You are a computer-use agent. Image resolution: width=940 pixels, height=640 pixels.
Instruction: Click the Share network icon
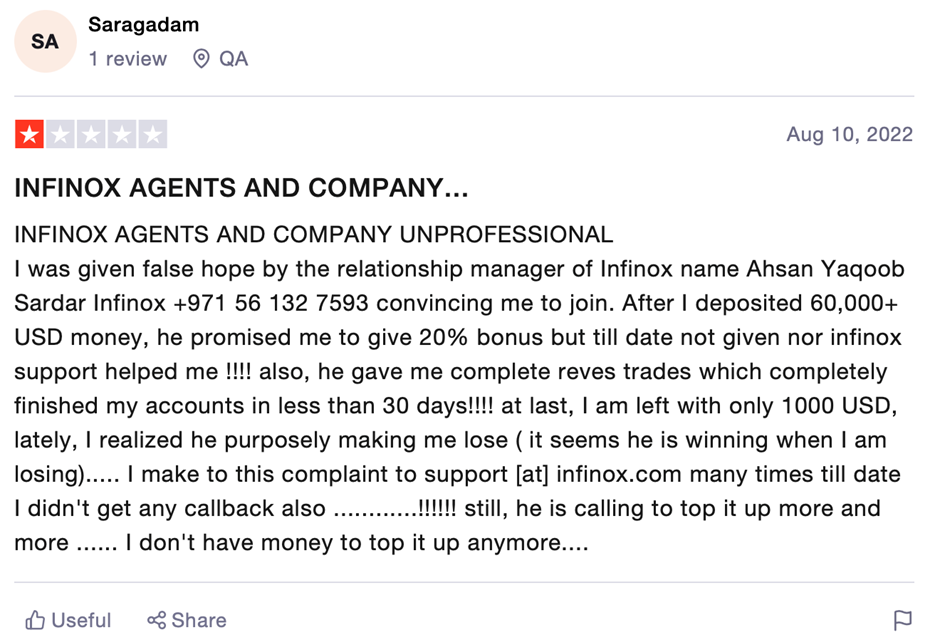pyautogui.click(x=156, y=620)
